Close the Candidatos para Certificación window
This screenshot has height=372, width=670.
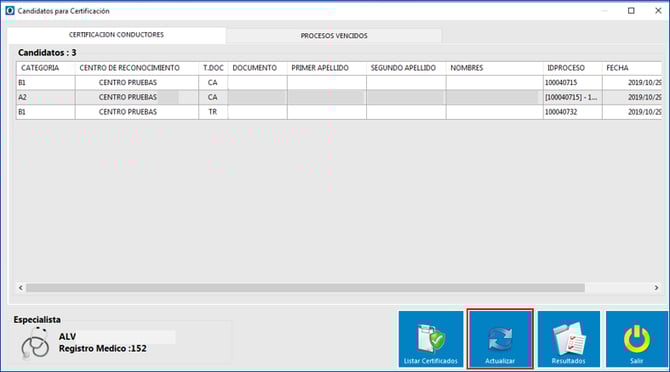pyautogui.click(x=658, y=11)
